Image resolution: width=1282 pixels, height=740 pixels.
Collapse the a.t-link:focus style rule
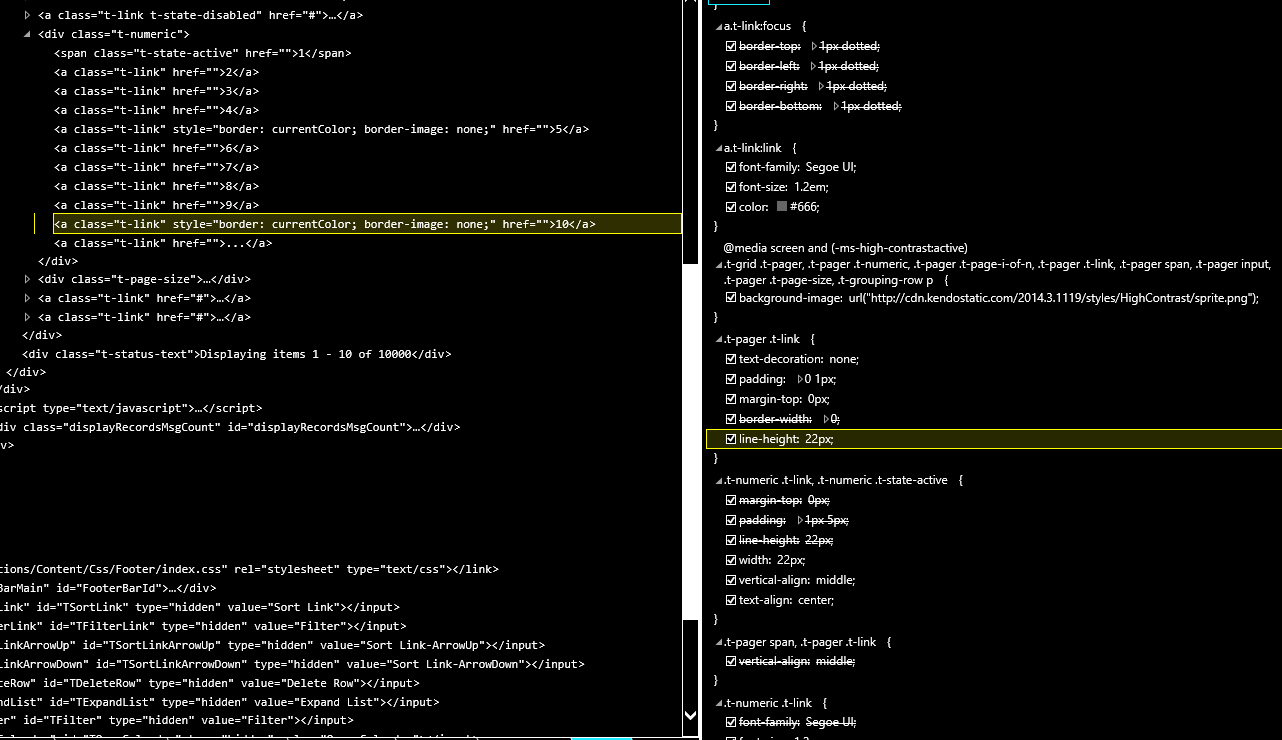pos(719,26)
